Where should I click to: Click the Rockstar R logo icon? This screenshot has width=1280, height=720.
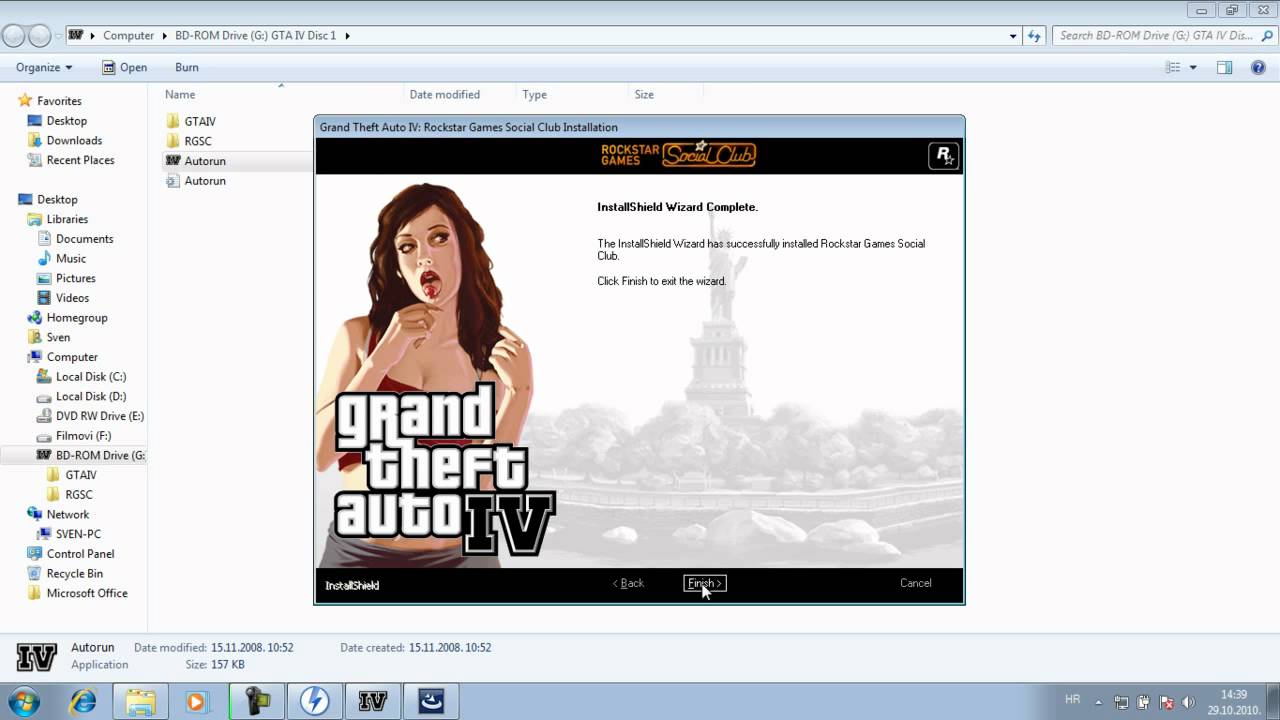pos(943,155)
